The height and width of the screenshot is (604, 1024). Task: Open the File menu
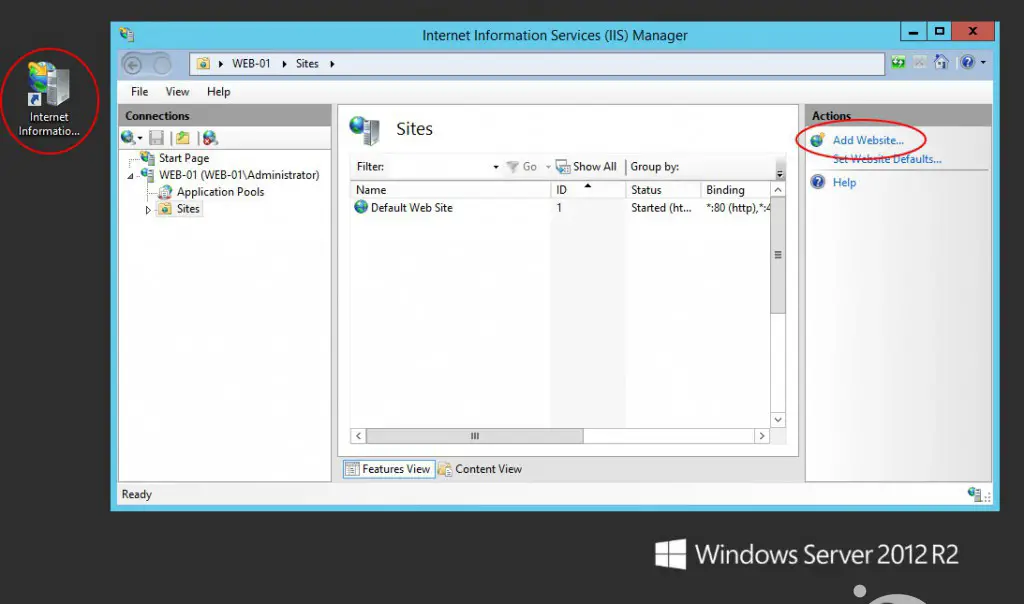139,91
